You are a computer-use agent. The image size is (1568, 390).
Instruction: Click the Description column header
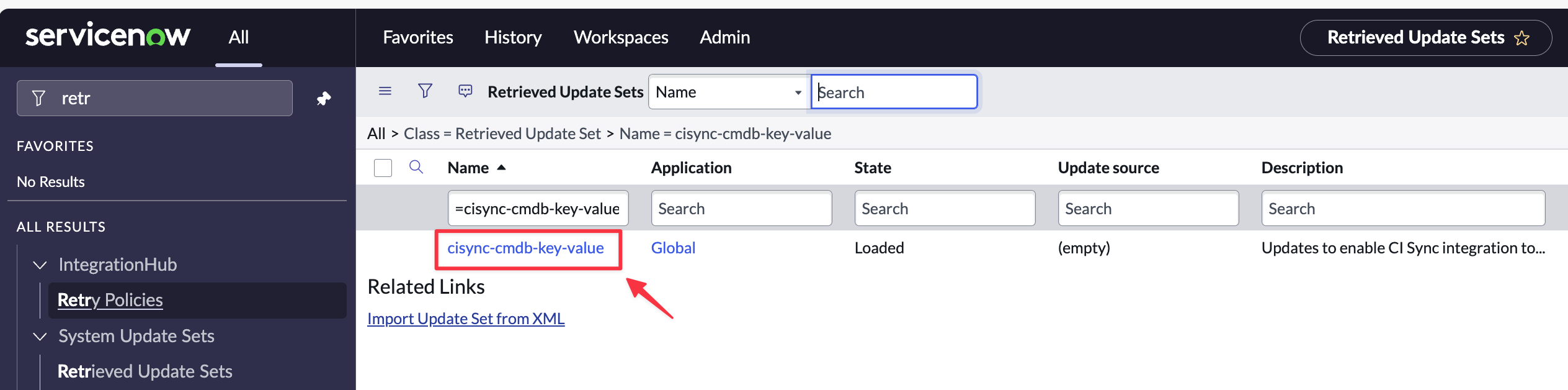(1302, 168)
